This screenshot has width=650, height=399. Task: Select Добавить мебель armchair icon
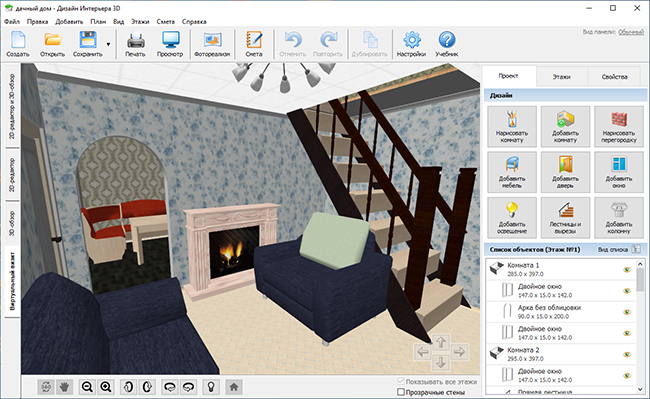click(512, 172)
